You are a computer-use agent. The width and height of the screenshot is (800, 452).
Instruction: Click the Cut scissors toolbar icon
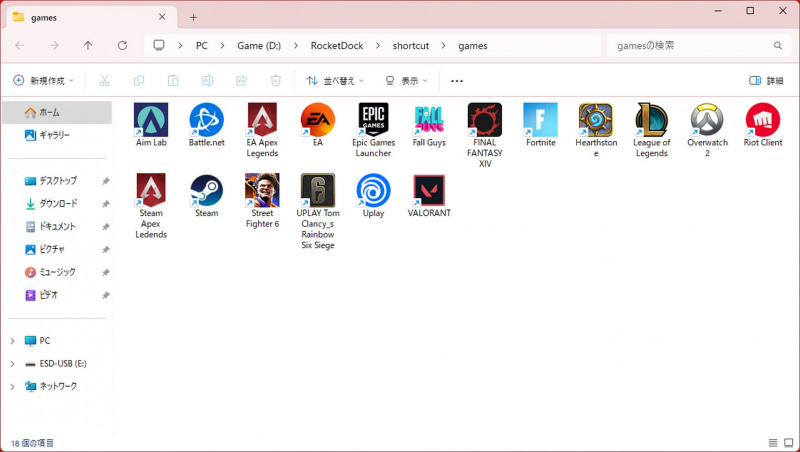click(105, 81)
